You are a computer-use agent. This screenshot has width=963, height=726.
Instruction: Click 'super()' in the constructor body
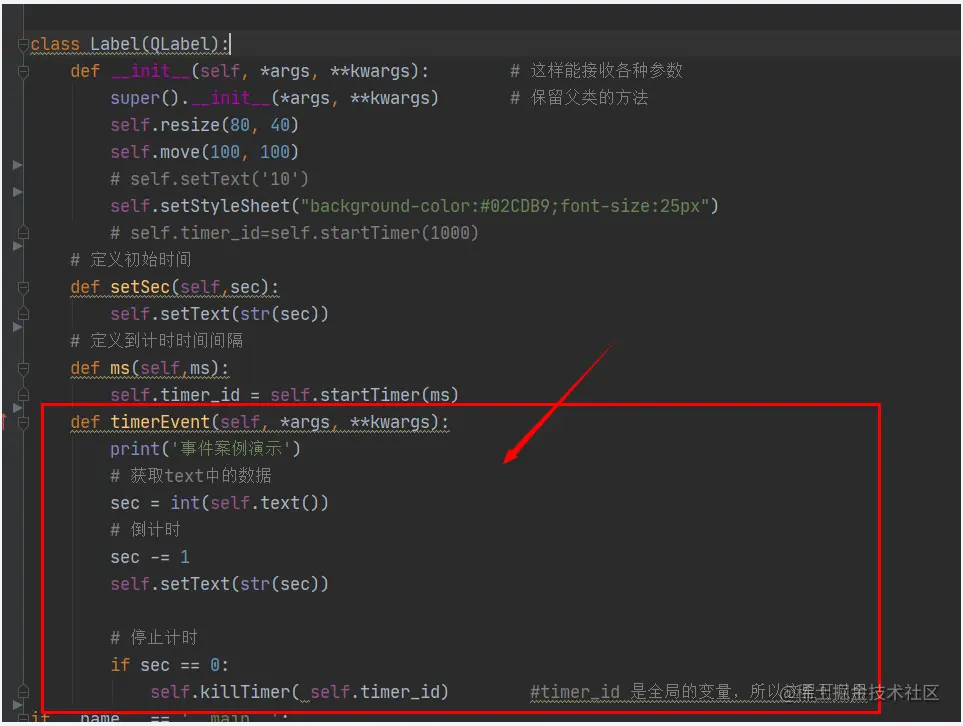pyautogui.click(x=146, y=98)
